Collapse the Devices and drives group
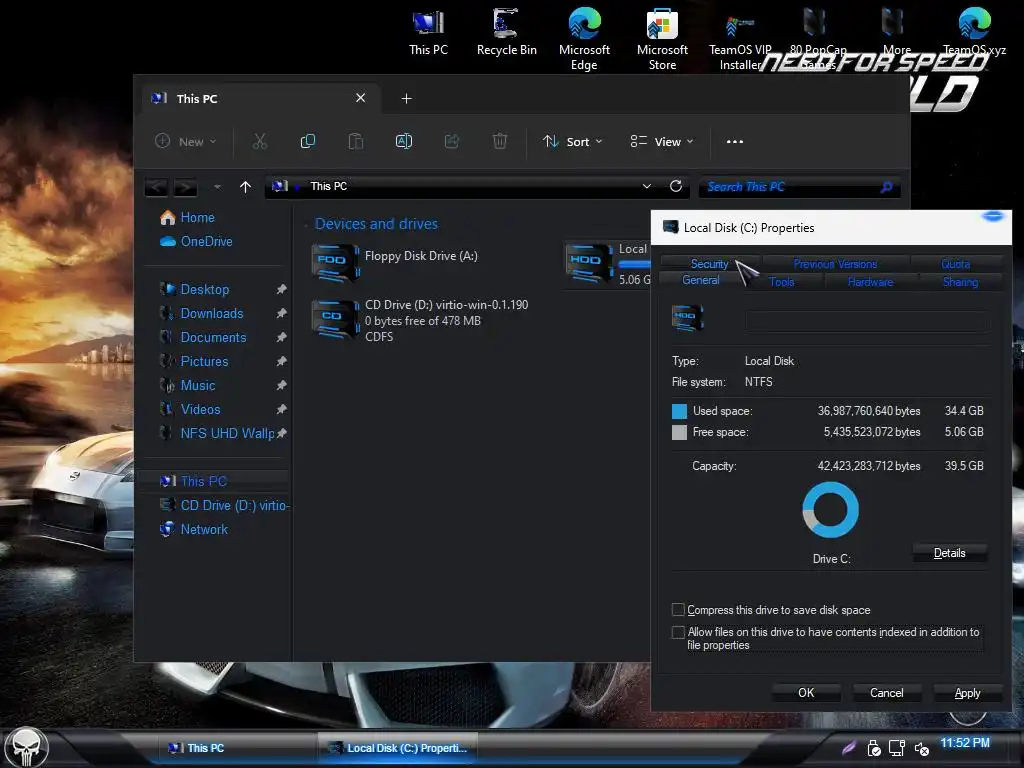Image resolution: width=1024 pixels, height=768 pixels. pos(306,225)
